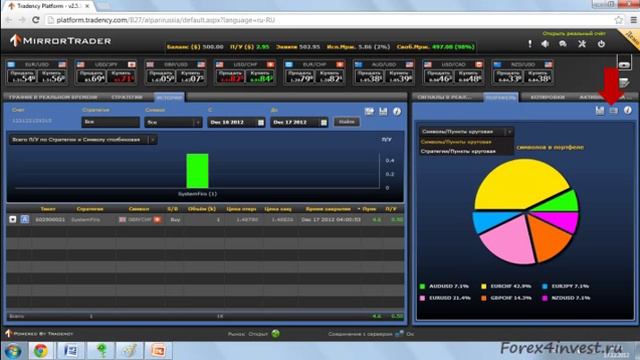The height and width of the screenshot is (360, 640).
Task: Click the 'Dec 10 2012' from-date field
Action: tap(237, 122)
